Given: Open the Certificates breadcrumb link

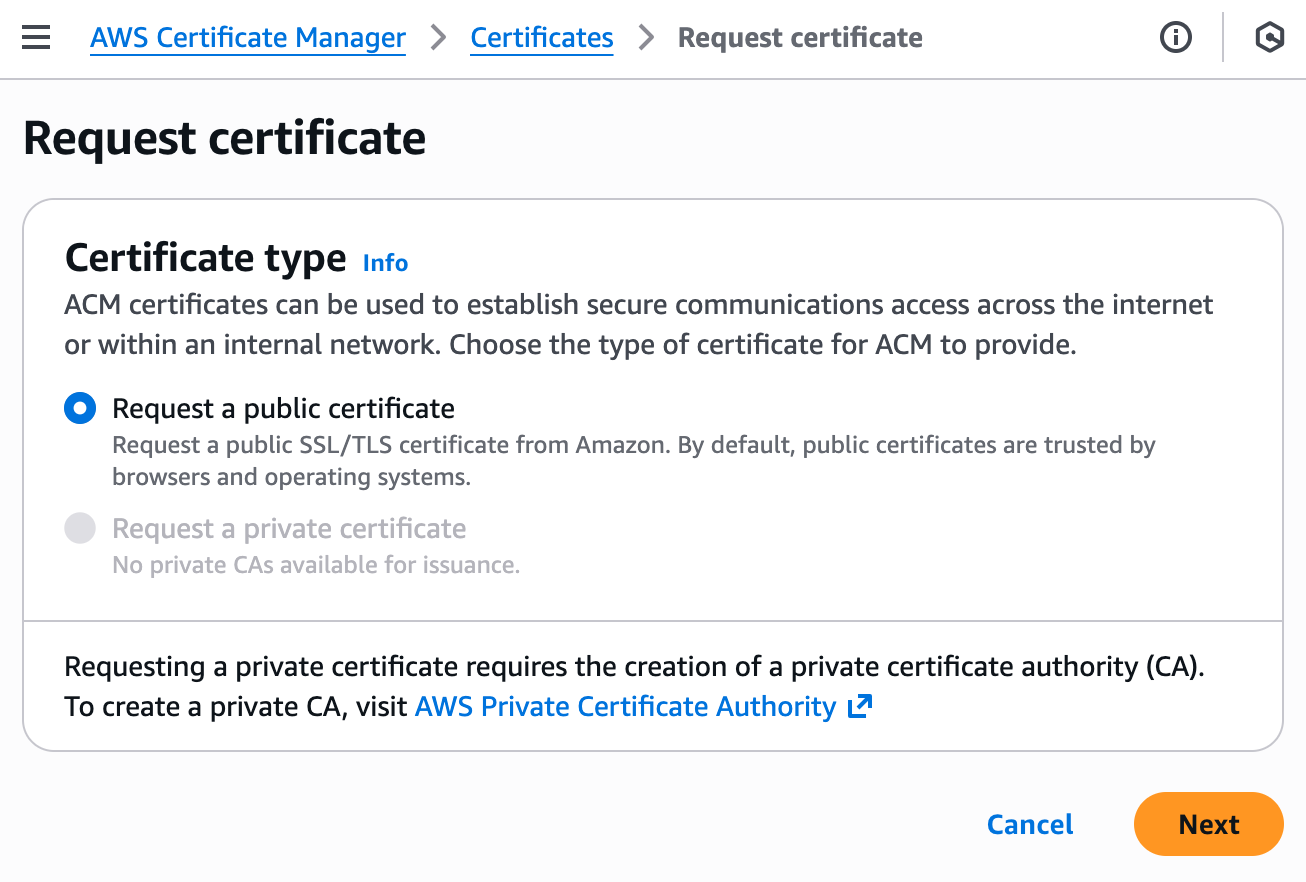Looking at the screenshot, I should [541, 38].
